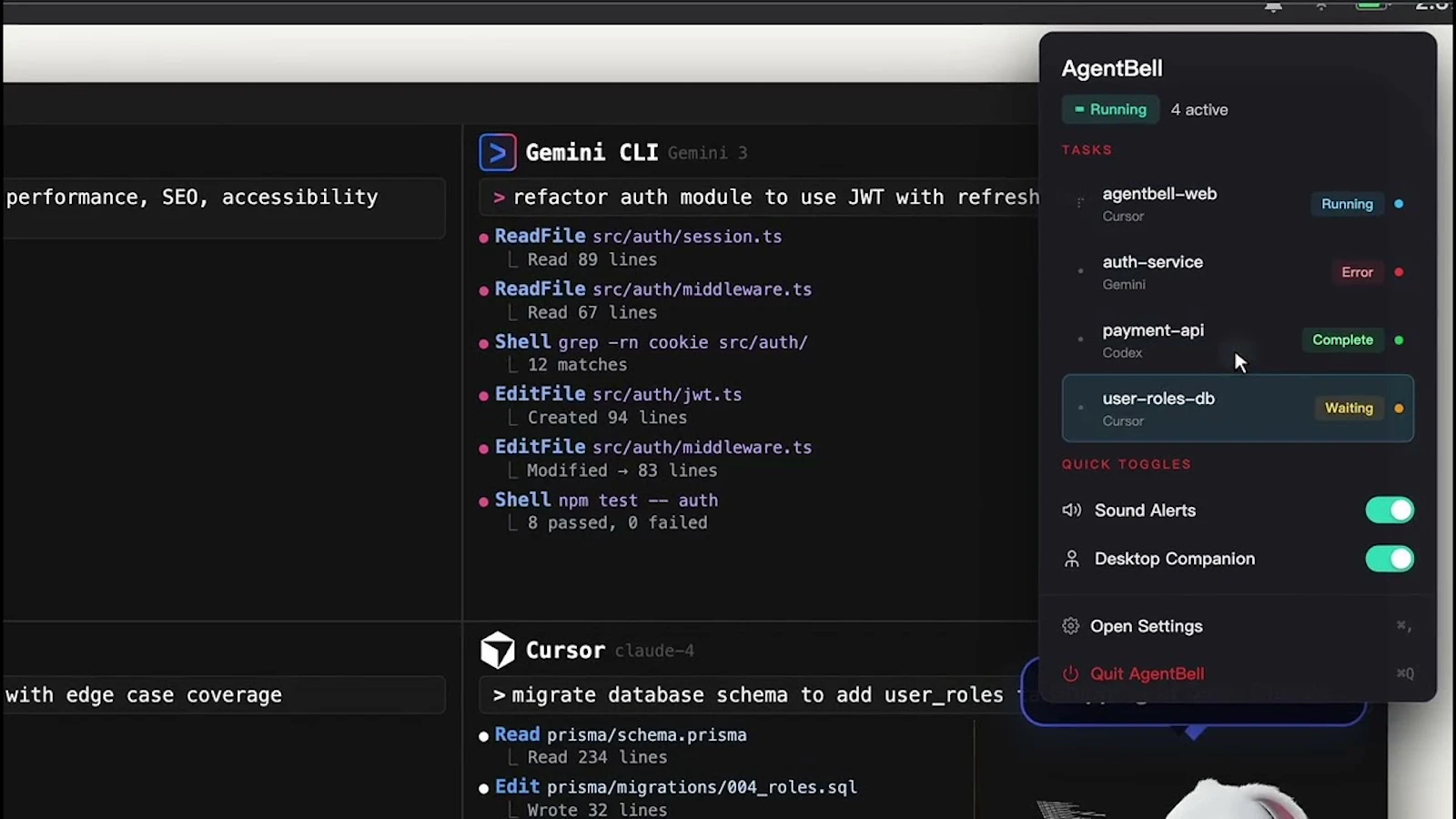
Task: Click the battery icon in the menu bar
Action: click(x=1373, y=5)
